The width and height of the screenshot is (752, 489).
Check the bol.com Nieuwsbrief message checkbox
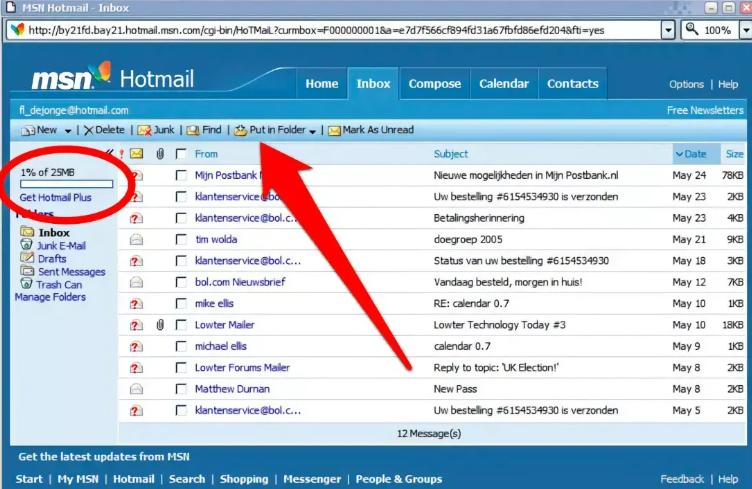click(x=181, y=282)
